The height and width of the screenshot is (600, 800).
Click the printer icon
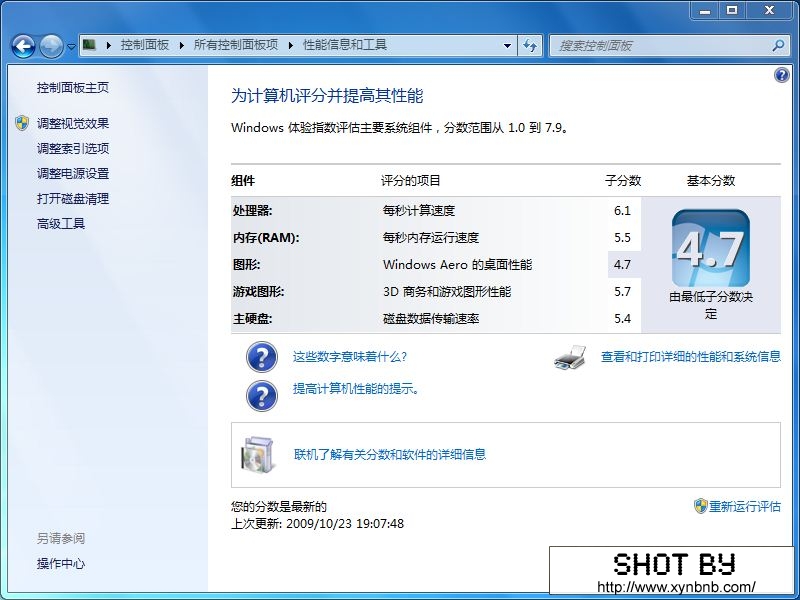(570, 357)
